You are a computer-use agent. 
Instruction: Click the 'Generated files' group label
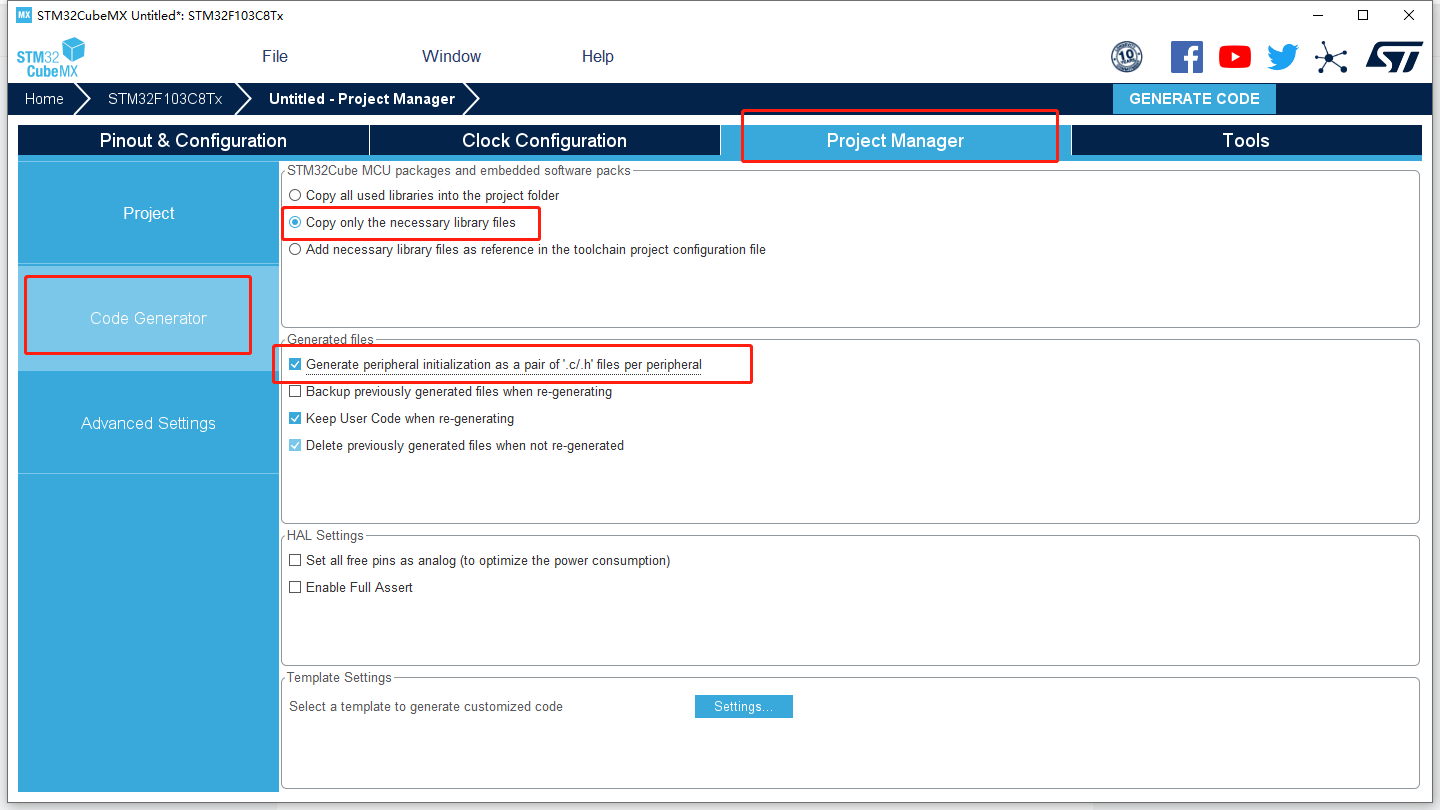pos(330,340)
